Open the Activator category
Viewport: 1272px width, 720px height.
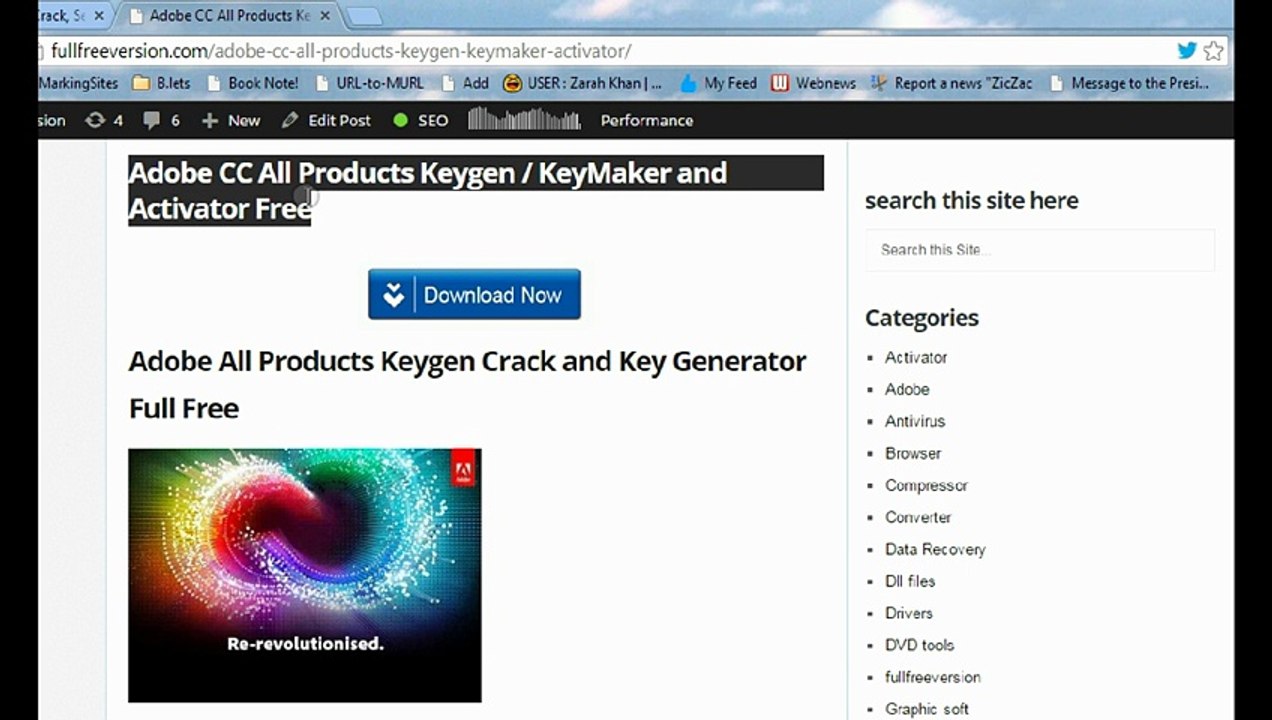(916, 357)
